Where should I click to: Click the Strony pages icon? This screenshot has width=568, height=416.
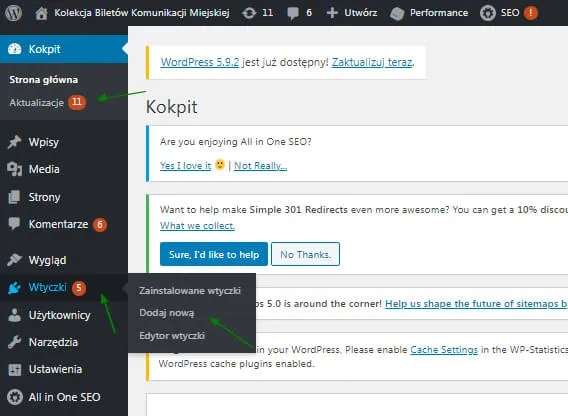[x=14, y=197]
